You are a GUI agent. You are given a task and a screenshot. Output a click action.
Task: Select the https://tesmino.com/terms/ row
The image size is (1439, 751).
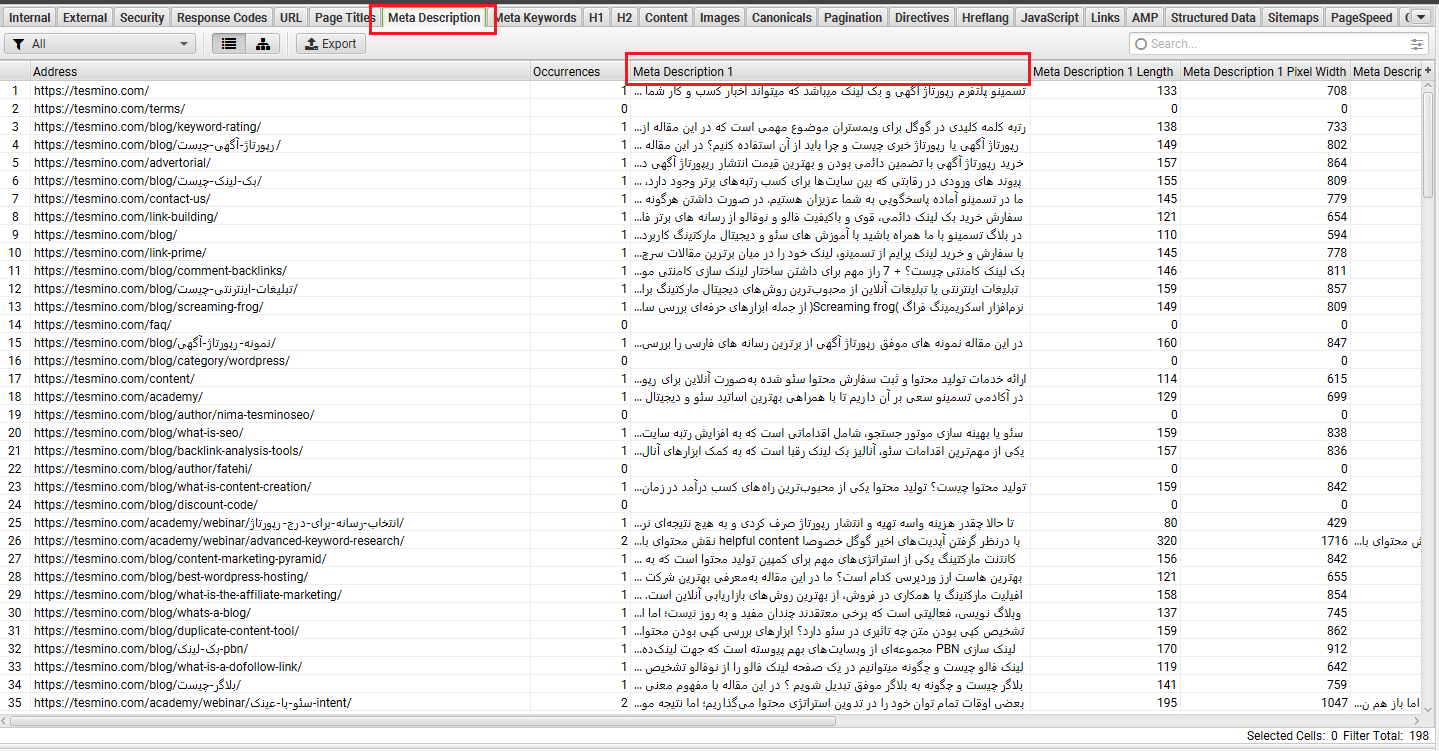tap(109, 108)
